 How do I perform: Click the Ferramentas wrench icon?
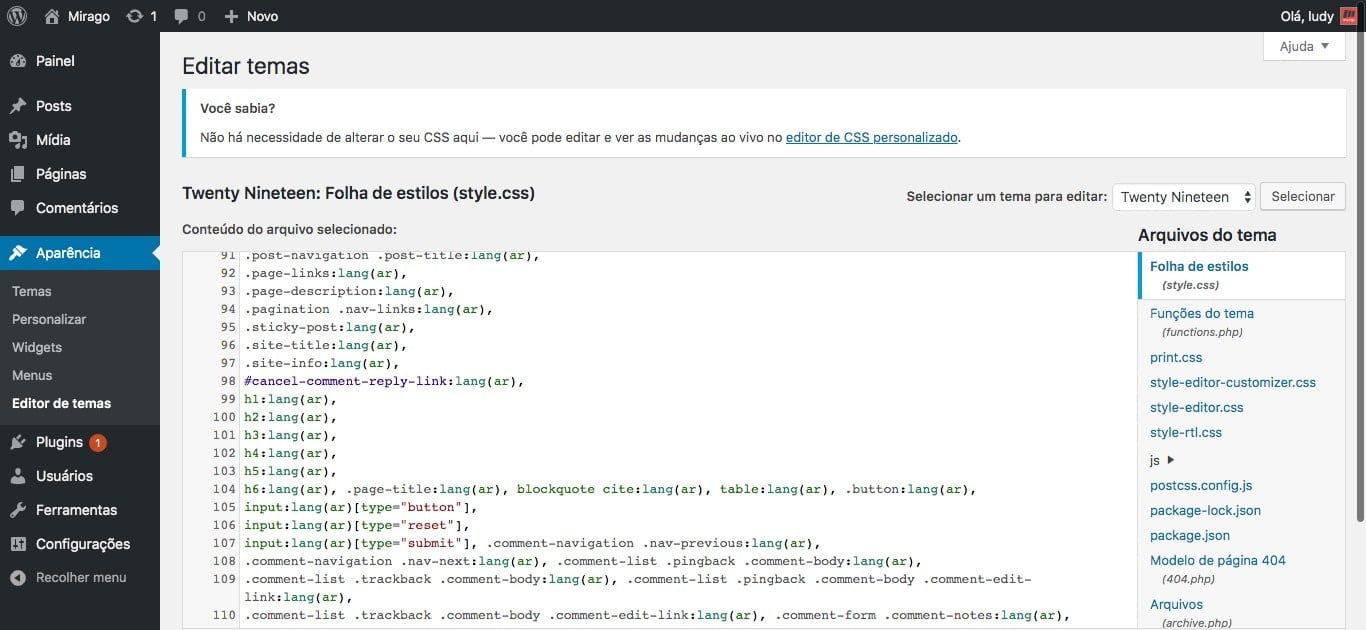coord(18,510)
